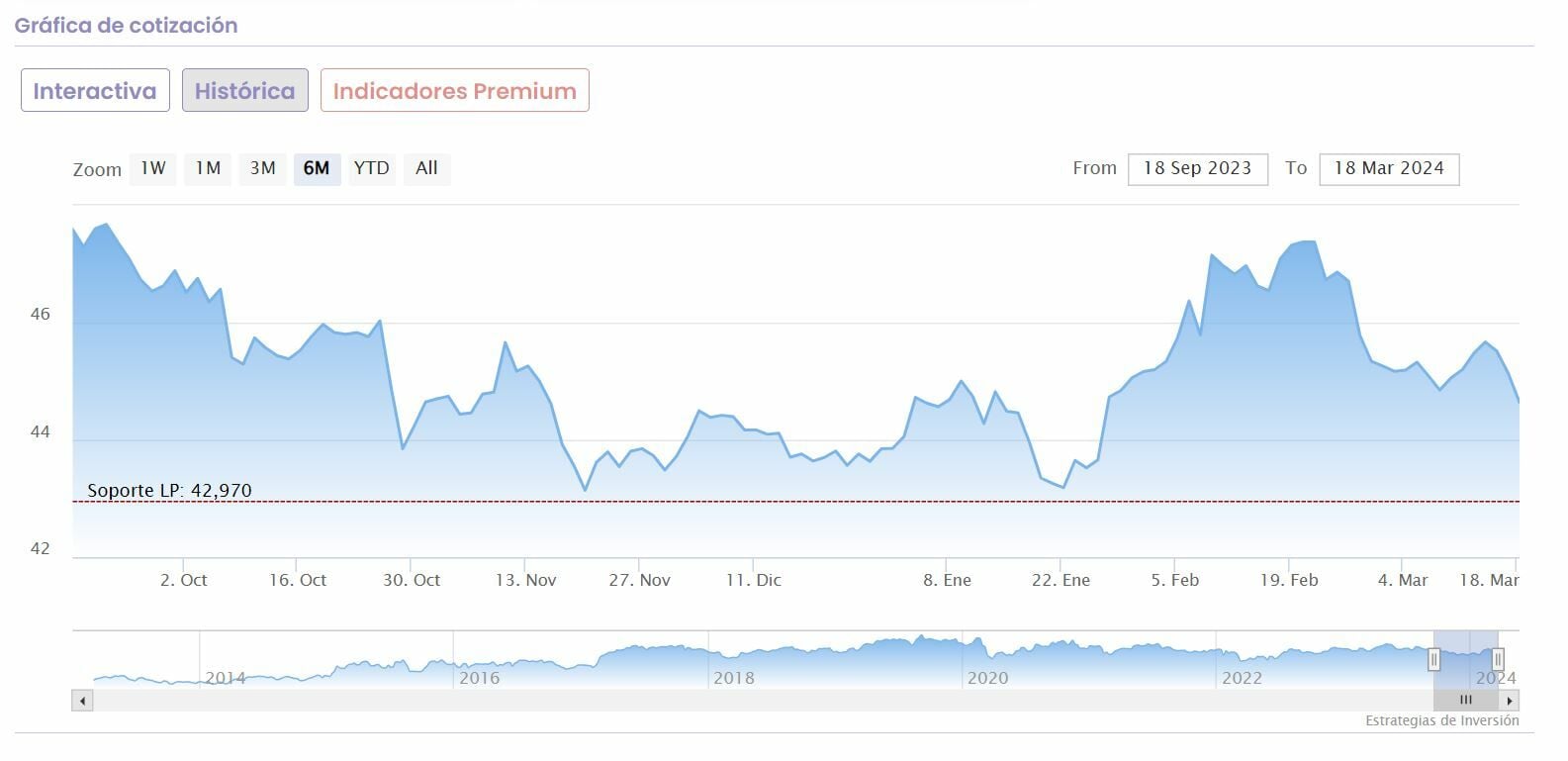Switch zoom to YTD

pyautogui.click(x=372, y=168)
